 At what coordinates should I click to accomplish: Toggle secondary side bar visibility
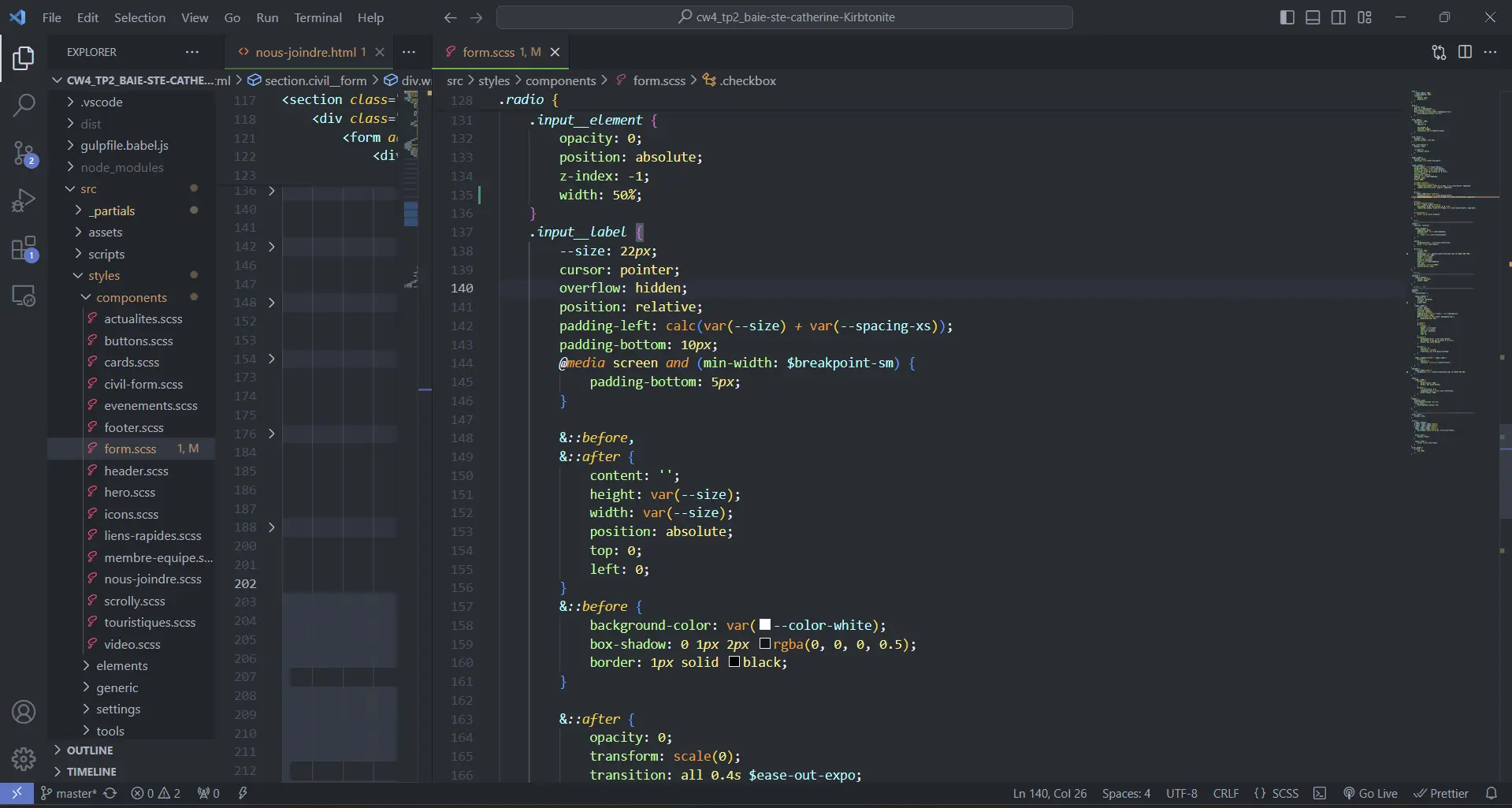(1339, 17)
